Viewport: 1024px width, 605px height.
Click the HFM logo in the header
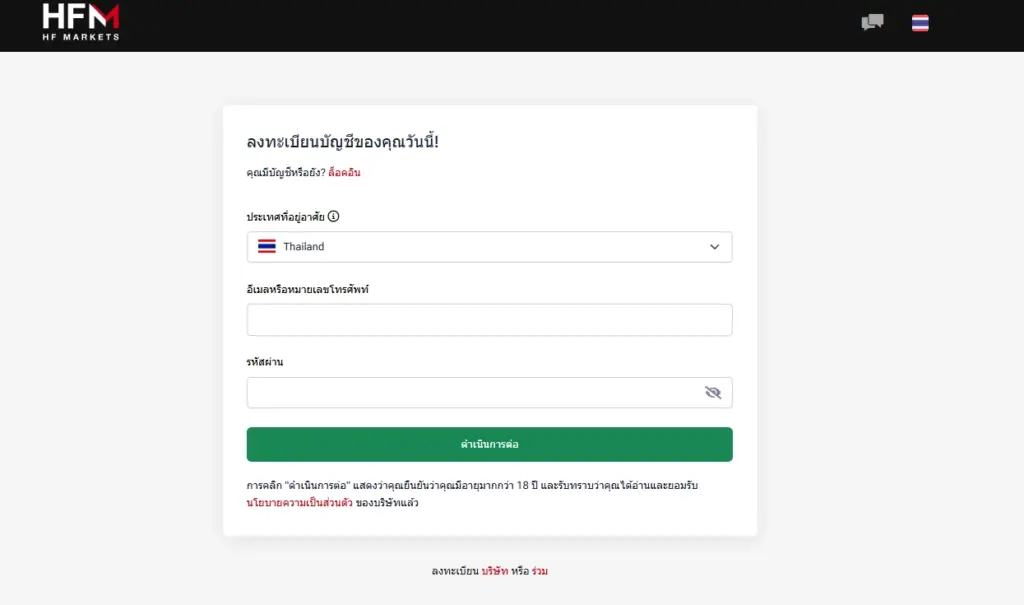pyautogui.click(x=81, y=22)
